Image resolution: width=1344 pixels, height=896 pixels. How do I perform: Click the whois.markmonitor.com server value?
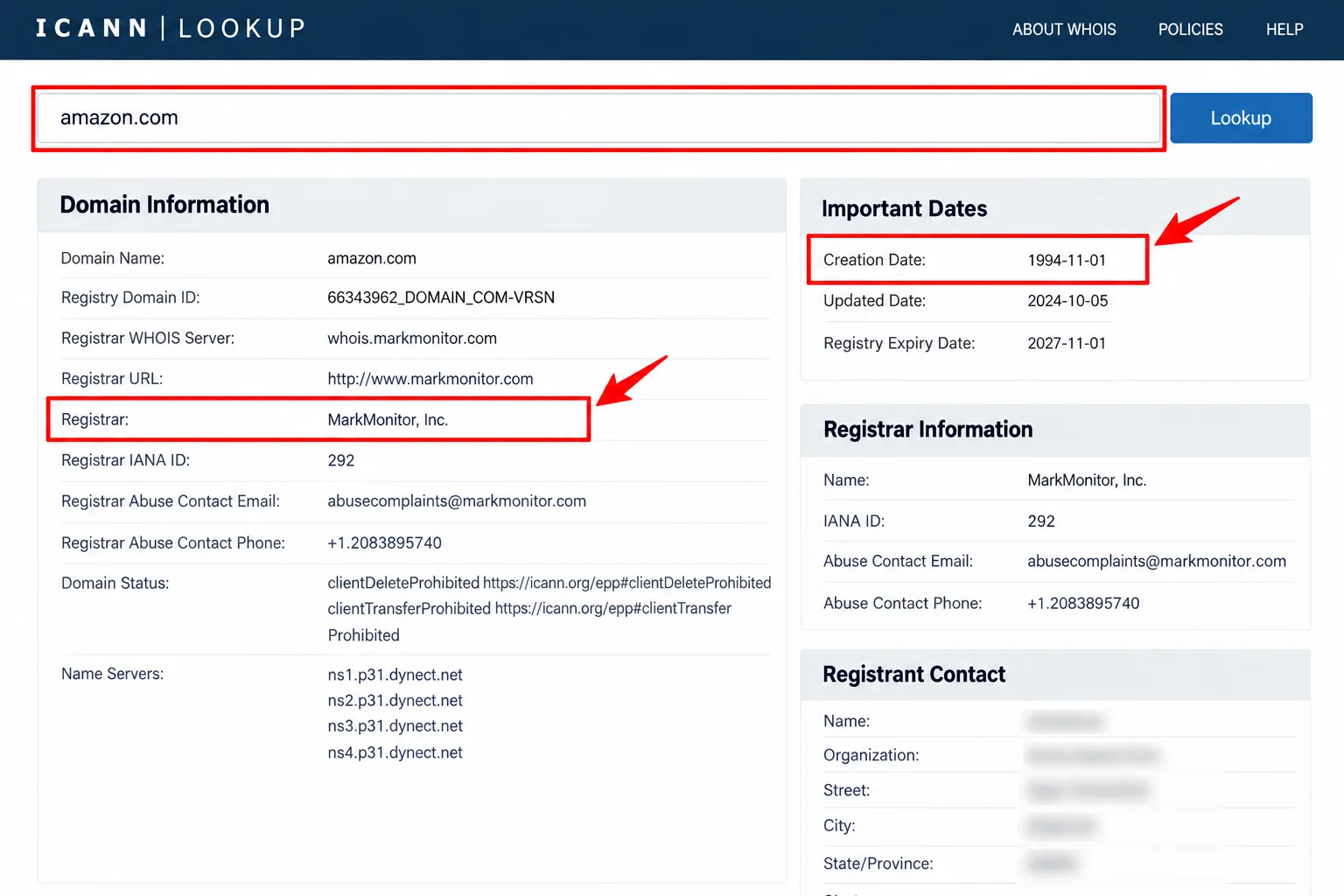click(412, 339)
